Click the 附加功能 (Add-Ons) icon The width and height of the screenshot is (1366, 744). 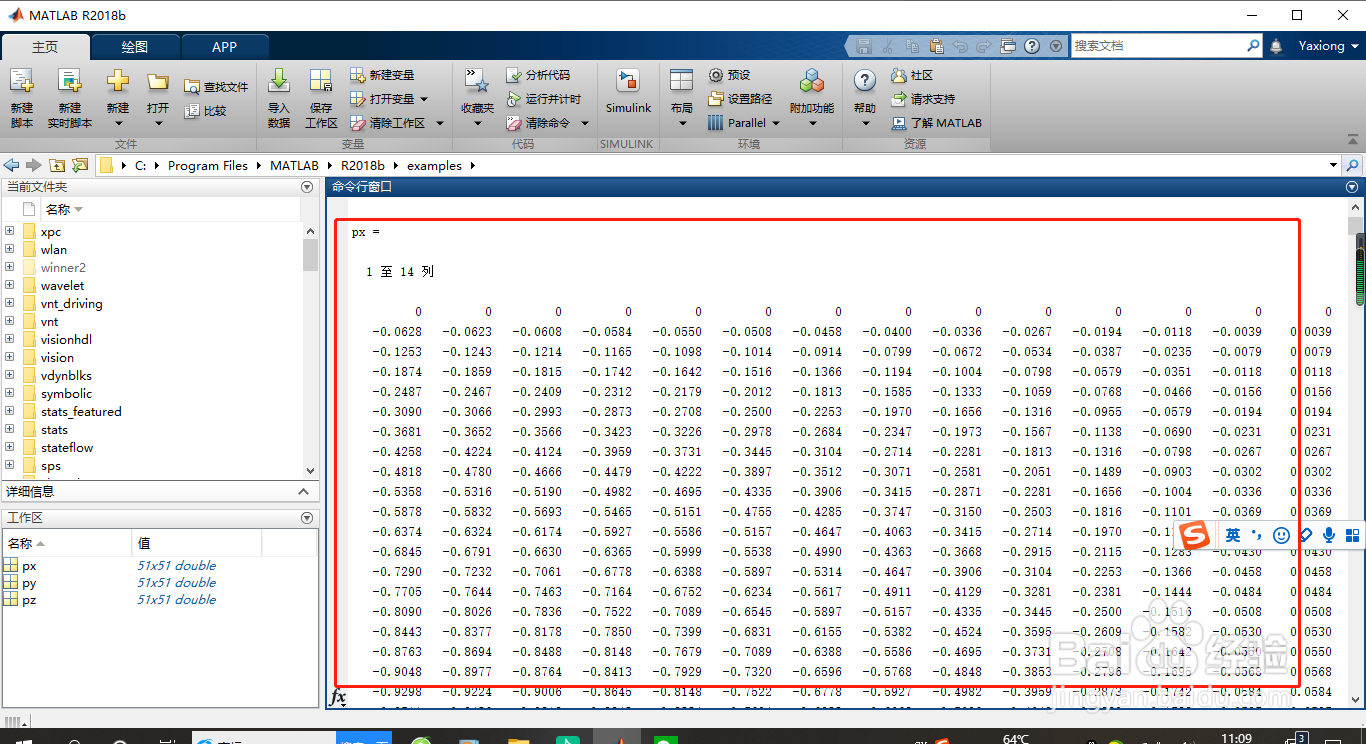click(x=812, y=82)
